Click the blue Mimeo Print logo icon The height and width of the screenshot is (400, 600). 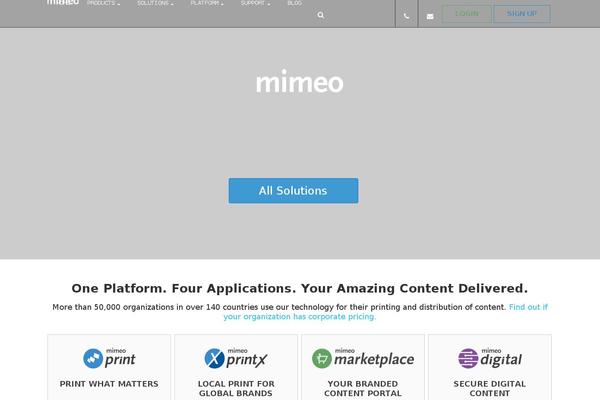tap(93, 359)
